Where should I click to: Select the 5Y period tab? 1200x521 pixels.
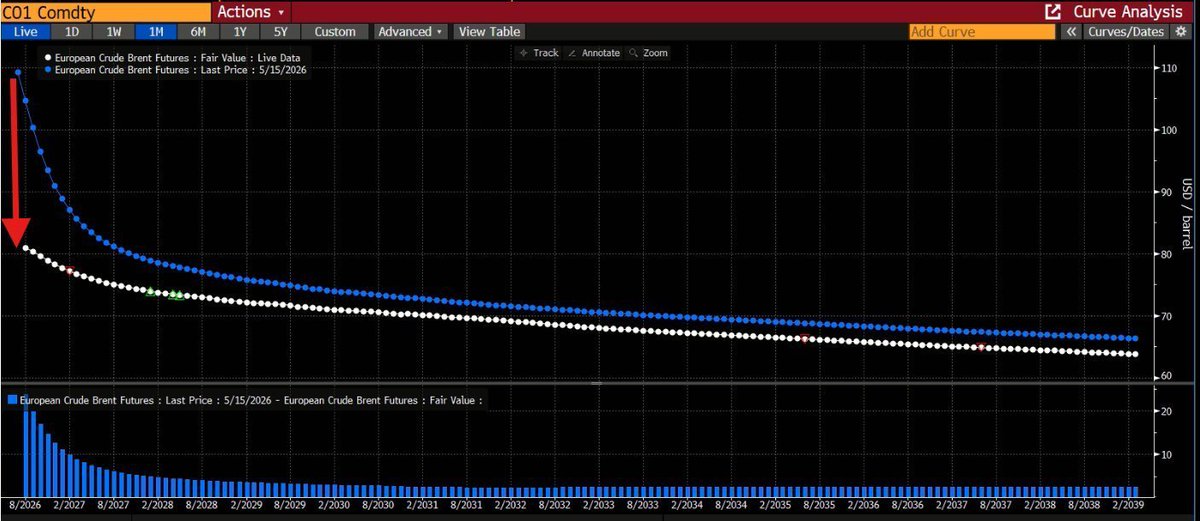pyautogui.click(x=278, y=31)
